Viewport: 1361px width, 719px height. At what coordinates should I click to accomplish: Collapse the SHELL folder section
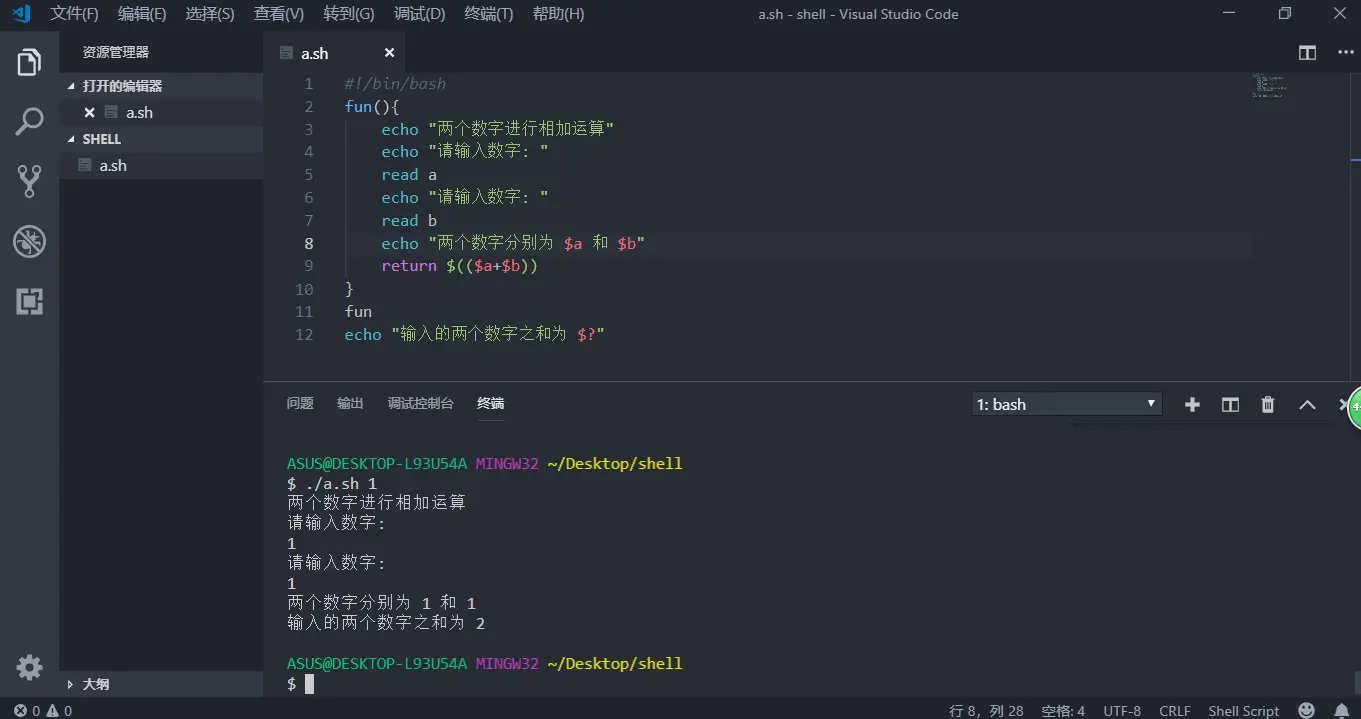[x=161, y=139]
